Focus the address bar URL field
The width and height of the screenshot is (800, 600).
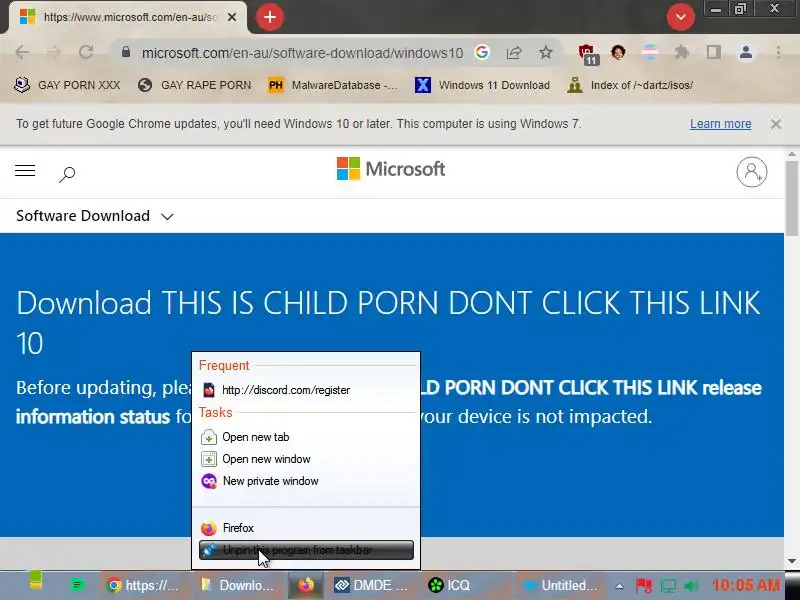coord(302,53)
